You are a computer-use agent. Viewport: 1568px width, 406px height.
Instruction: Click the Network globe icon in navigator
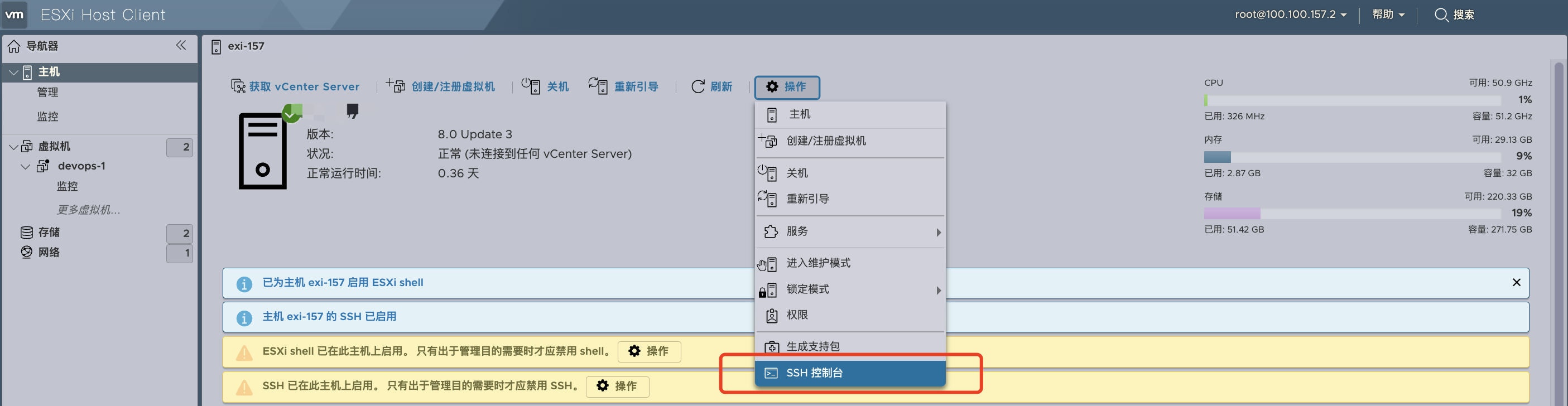click(x=27, y=252)
